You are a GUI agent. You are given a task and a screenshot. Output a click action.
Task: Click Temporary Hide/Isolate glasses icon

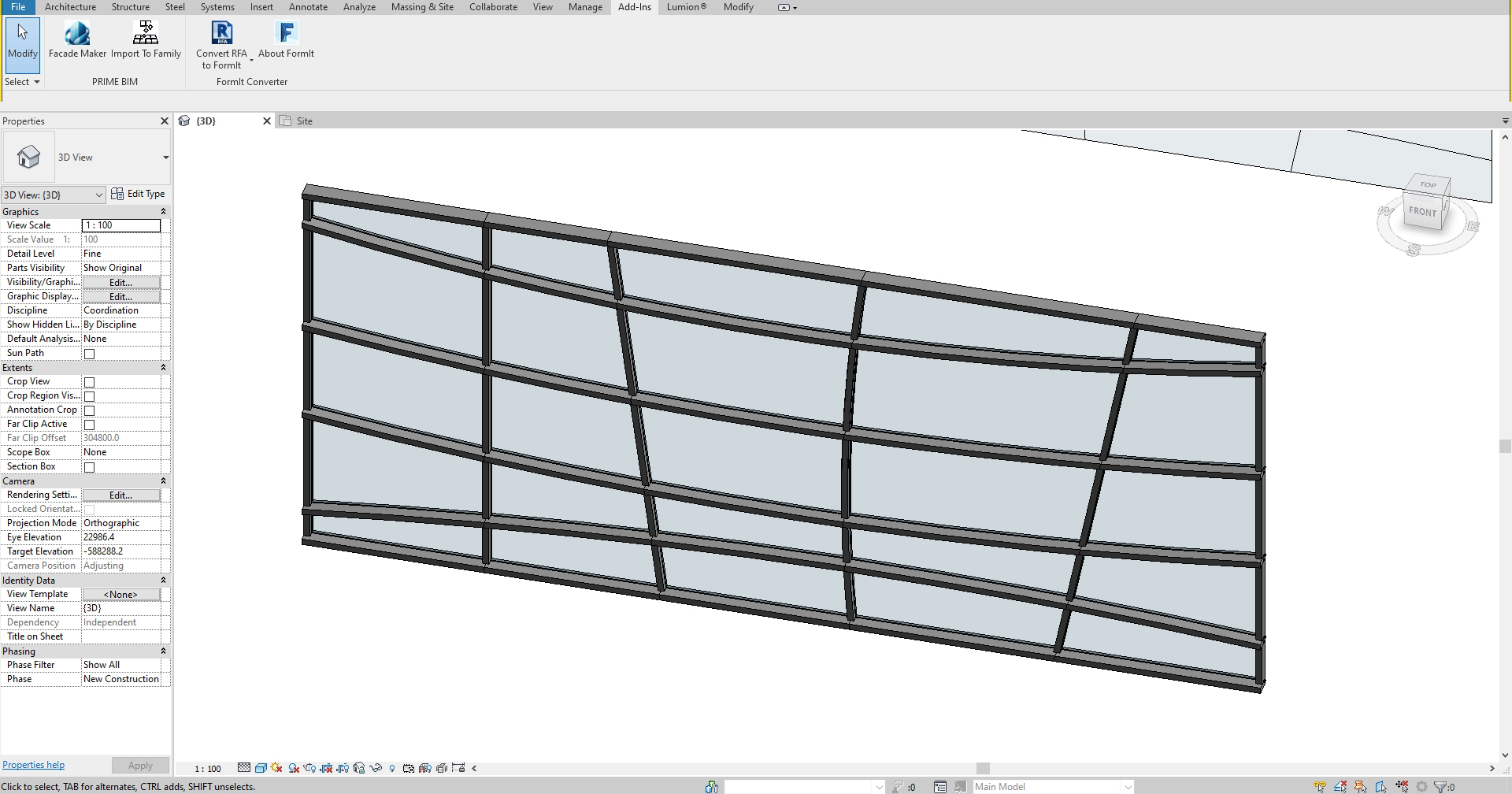376,767
